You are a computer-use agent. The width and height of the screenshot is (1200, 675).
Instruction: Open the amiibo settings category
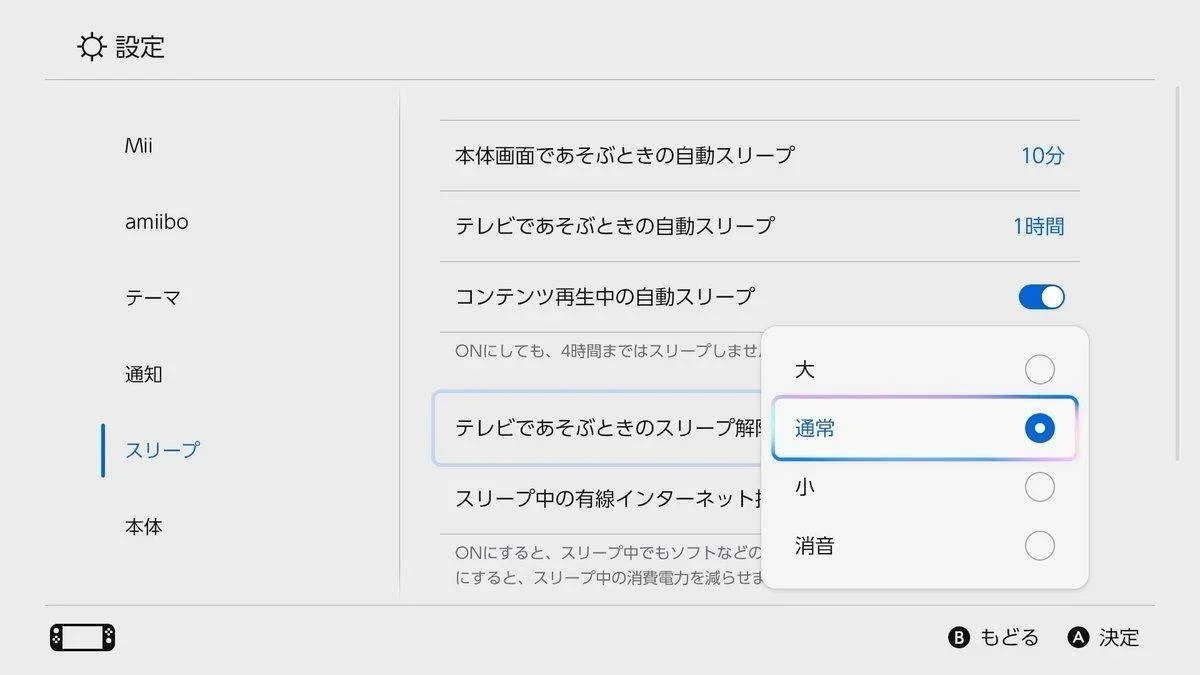click(x=157, y=222)
